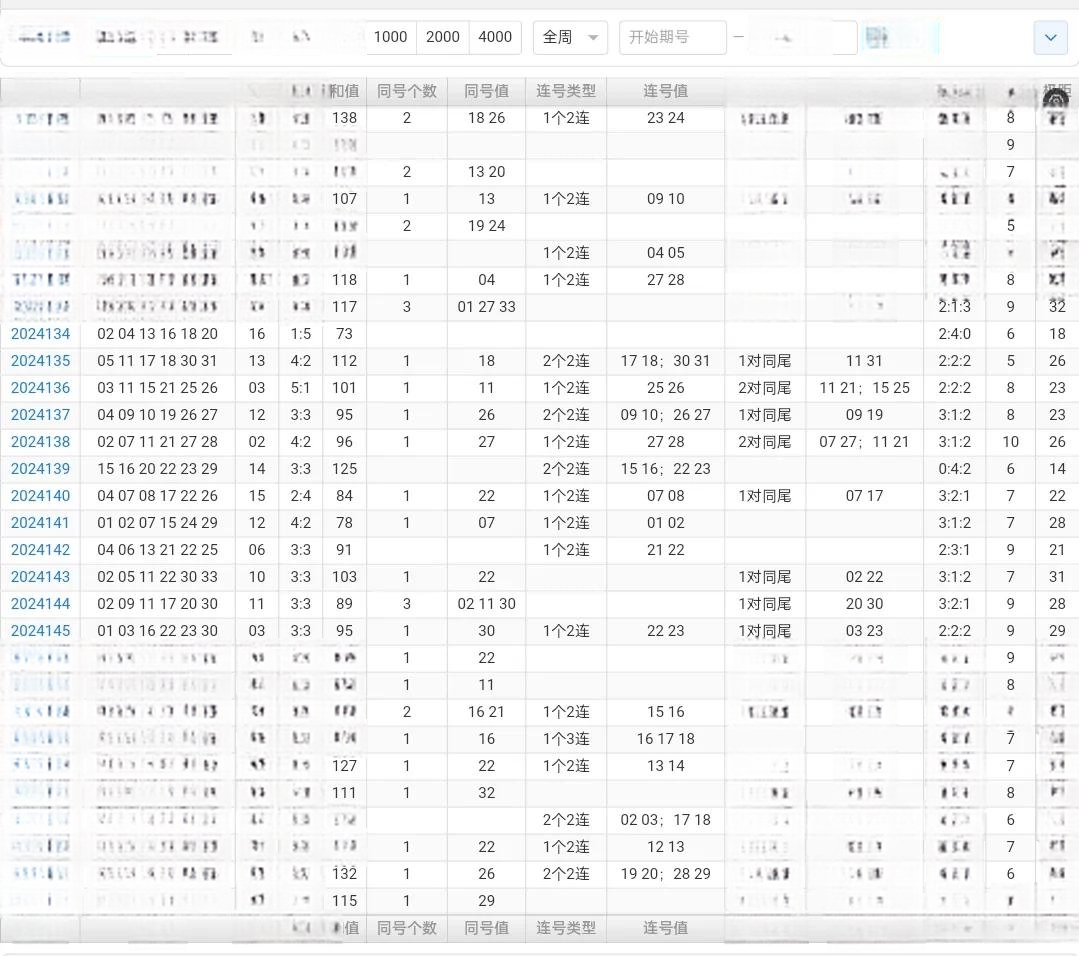Select the 1000 periods option

point(390,37)
